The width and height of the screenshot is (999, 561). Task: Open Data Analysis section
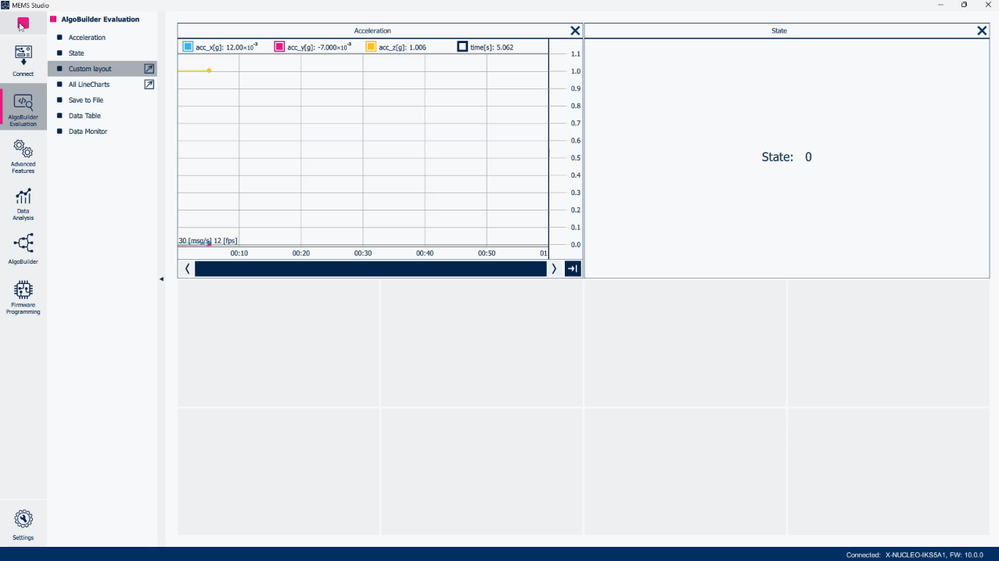click(x=23, y=204)
